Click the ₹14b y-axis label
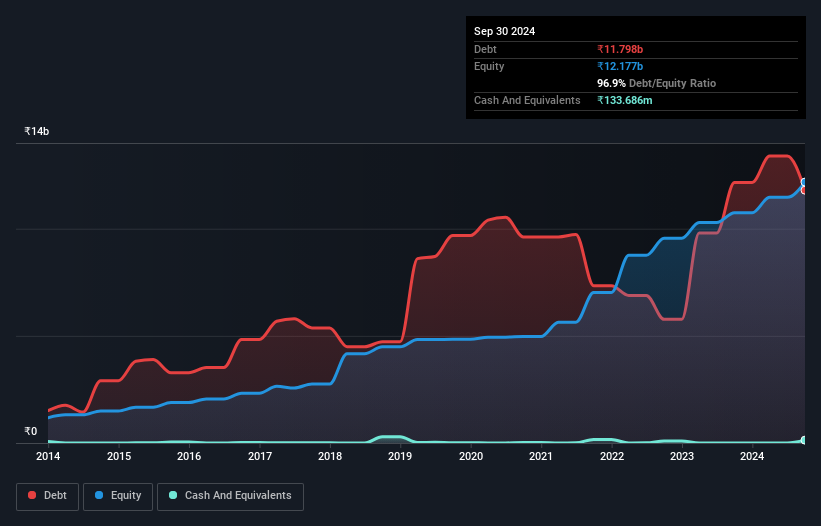Screen dimensions: 821x526 tap(37, 131)
